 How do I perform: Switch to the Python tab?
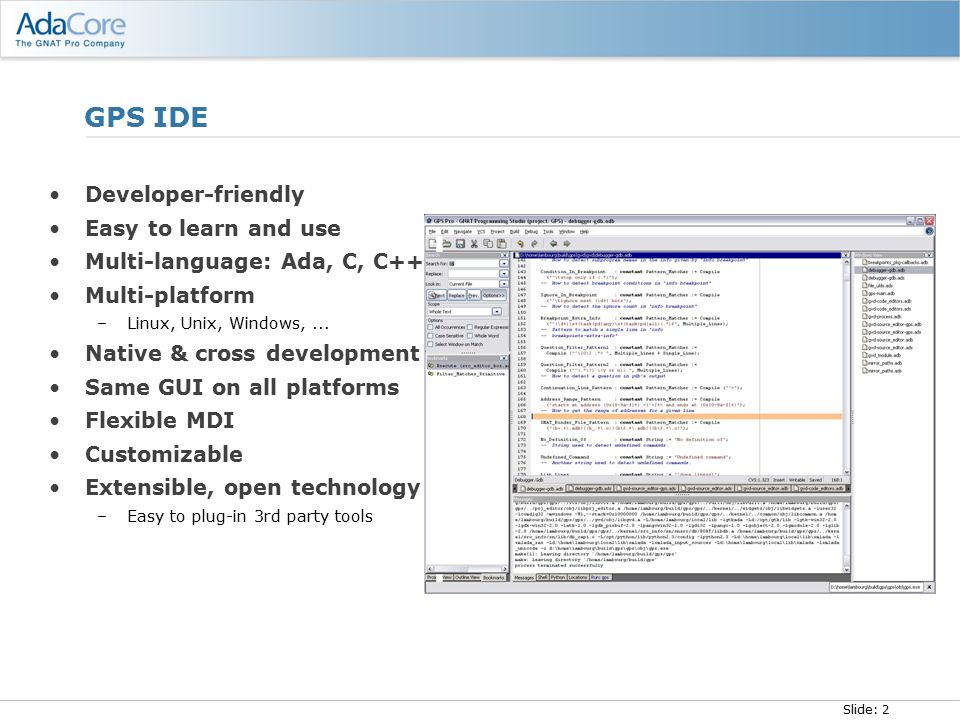pos(558,577)
